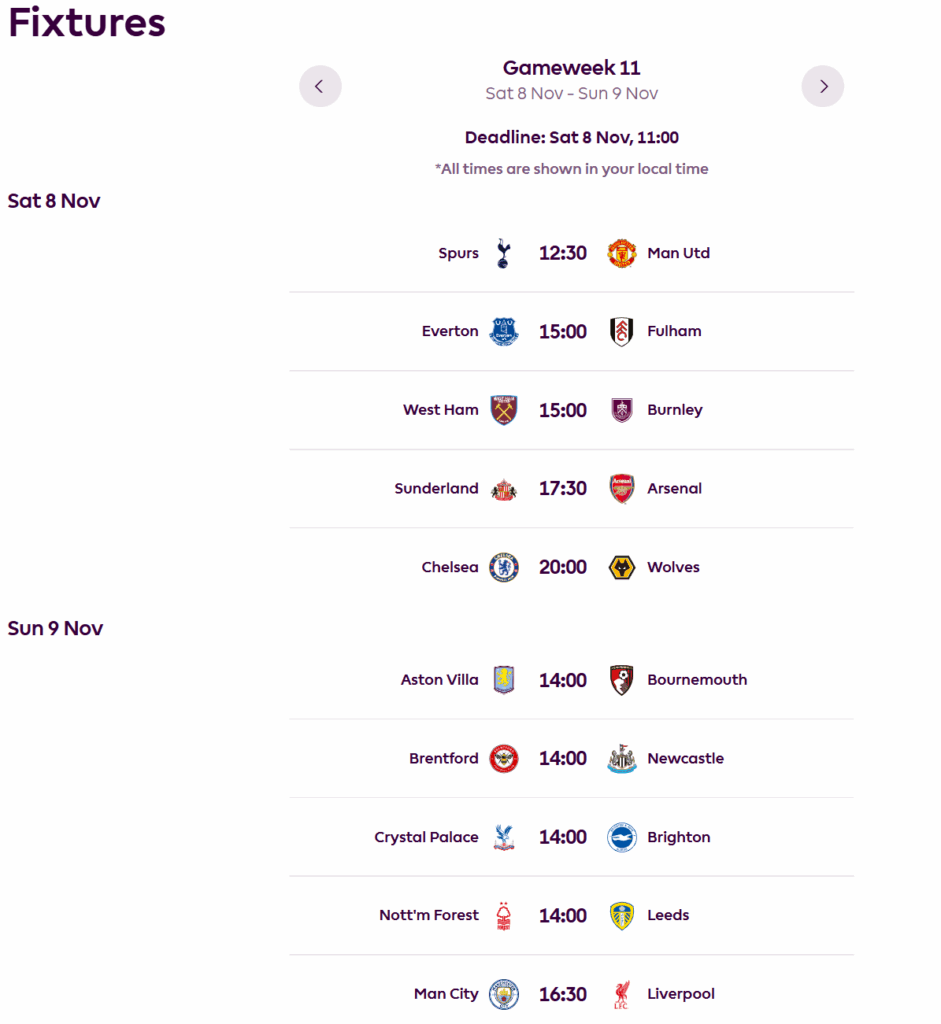This screenshot has height=1024, width=941.
Task: Select the Man Utd badge
Action: click(621, 253)
